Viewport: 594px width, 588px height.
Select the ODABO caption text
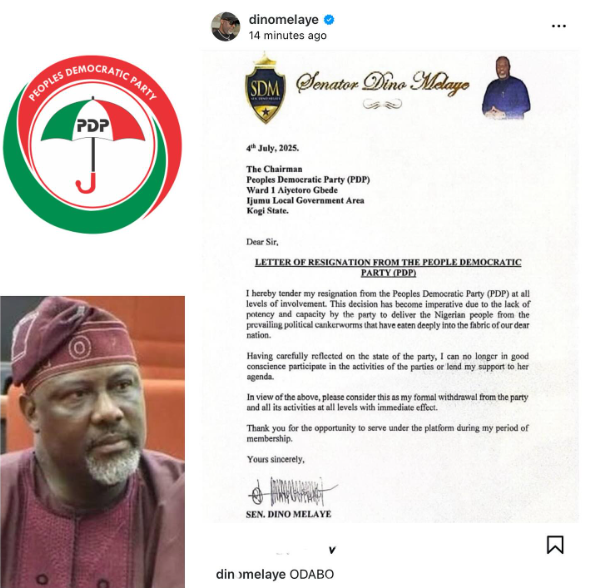(311, 574)
